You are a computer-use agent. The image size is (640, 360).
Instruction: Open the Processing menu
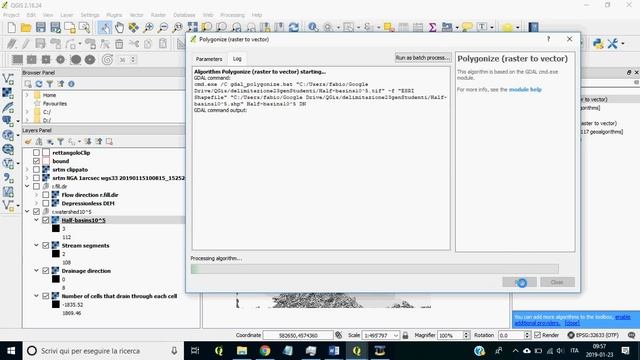[232, 15]
